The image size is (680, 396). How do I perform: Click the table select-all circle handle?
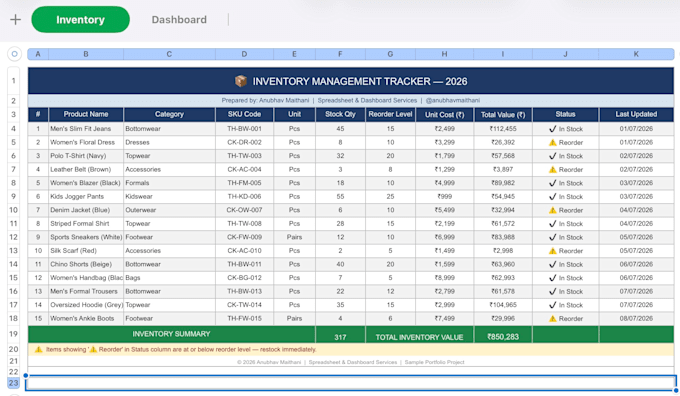pyautogui.click(x=14, y=54)
